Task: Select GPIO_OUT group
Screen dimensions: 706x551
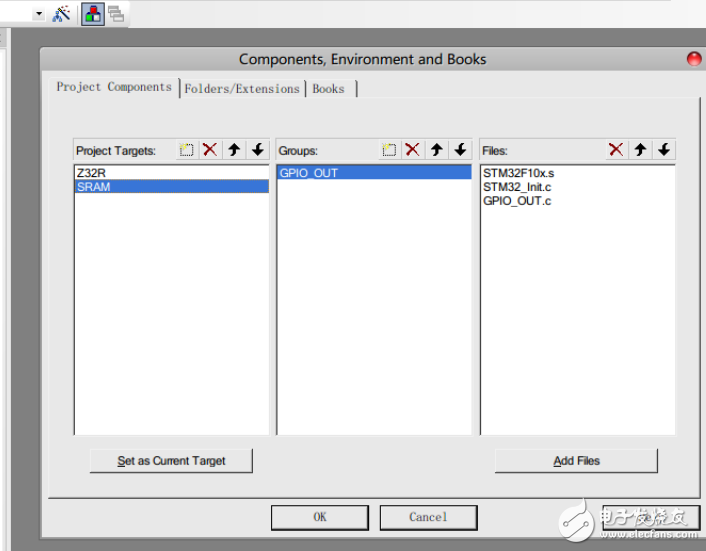Action: click(x=374, y=173)
